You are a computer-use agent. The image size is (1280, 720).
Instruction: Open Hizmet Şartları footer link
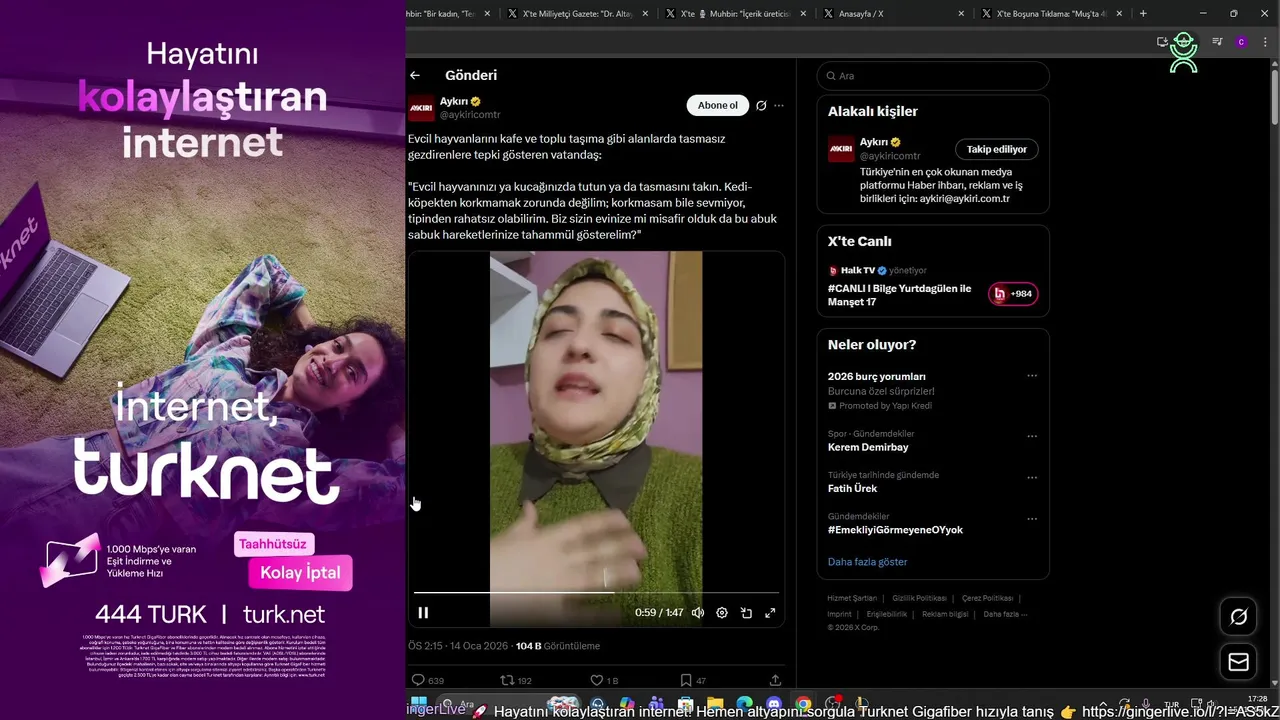pyautogui.click(x=852, y=598)
